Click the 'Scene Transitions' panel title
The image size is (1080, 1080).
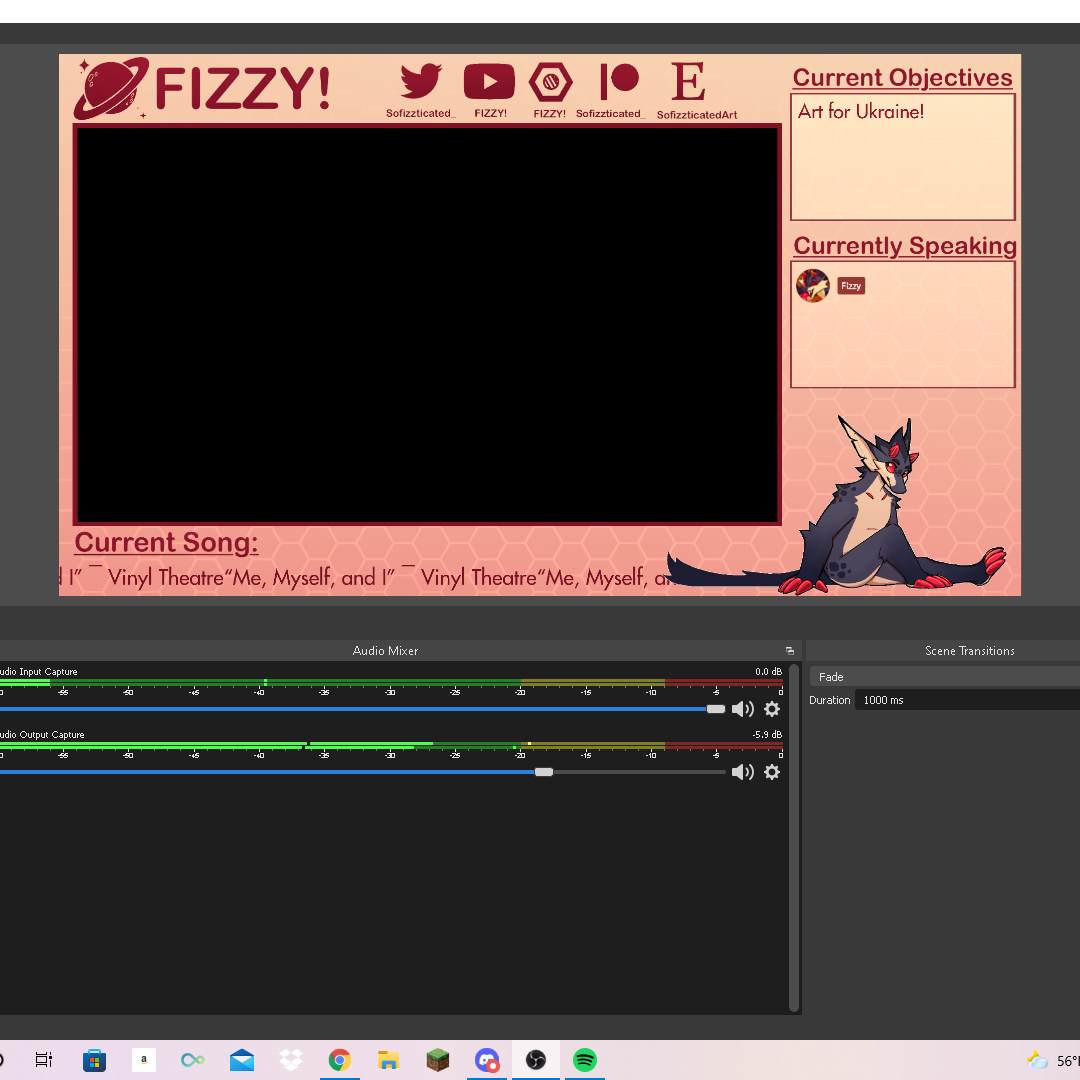(969, 651)
